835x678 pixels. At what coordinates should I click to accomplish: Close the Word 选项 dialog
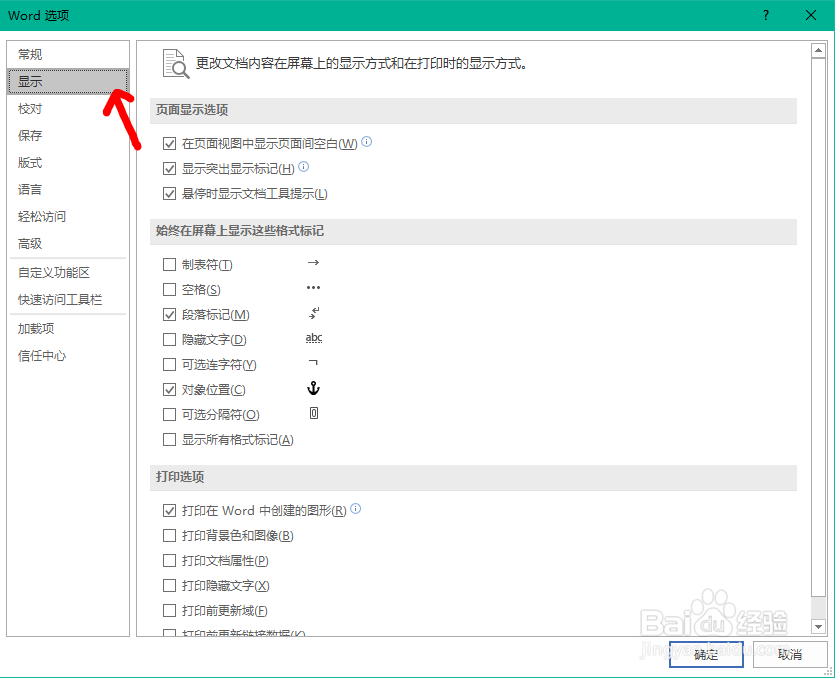pos(811,15)
